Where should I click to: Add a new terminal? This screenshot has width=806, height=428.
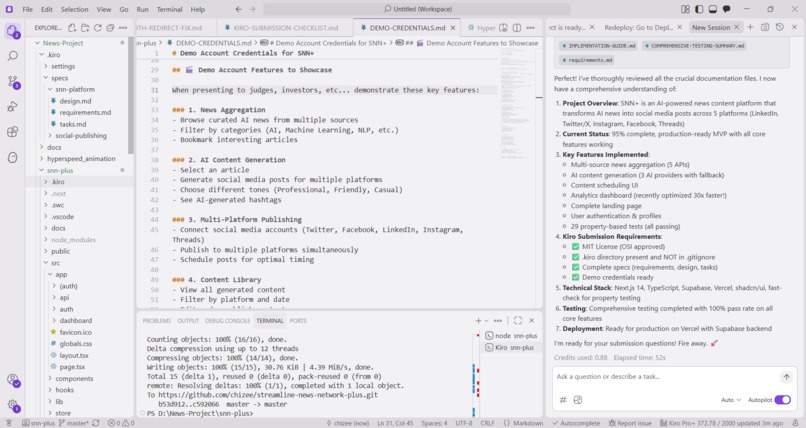[x=478, y=321]
